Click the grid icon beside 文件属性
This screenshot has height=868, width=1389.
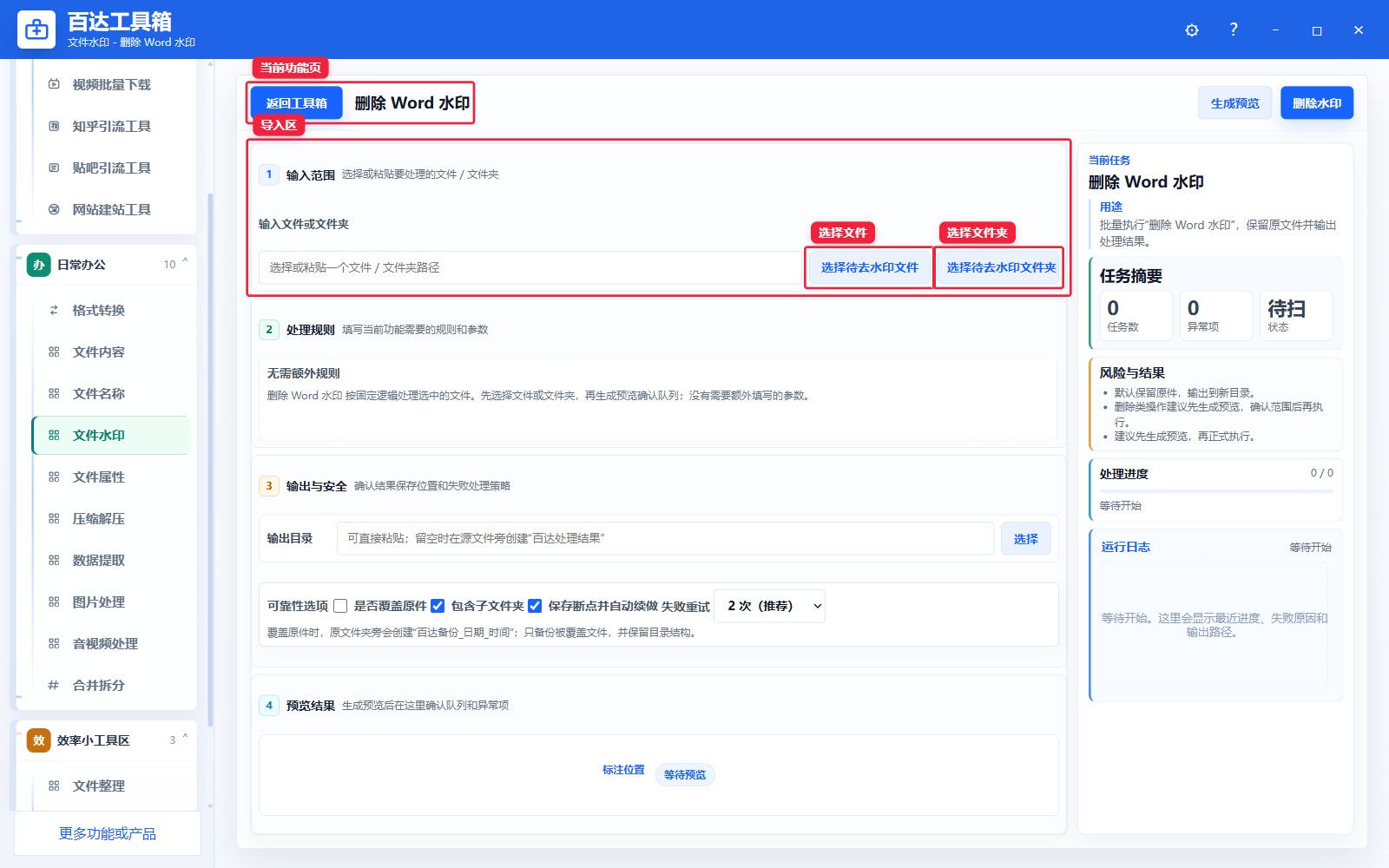tap(54, 477)
